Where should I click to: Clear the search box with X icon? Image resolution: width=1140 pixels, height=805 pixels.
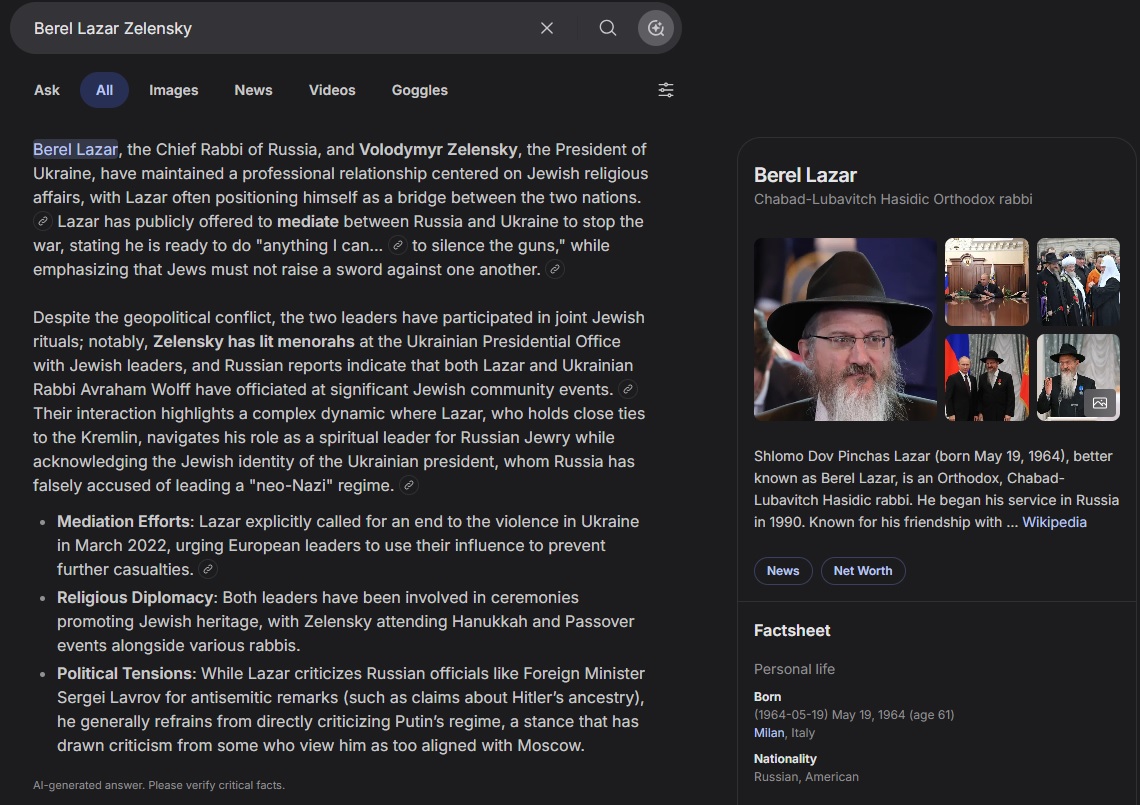coord(547,28)
